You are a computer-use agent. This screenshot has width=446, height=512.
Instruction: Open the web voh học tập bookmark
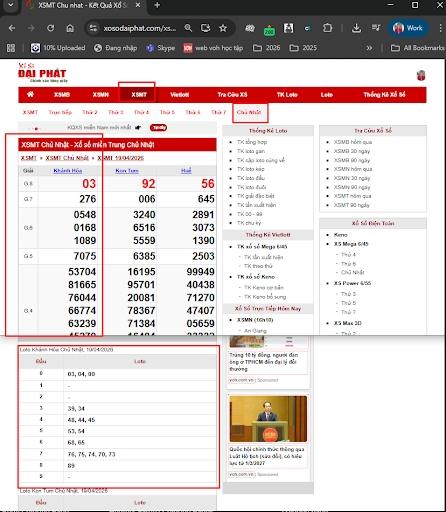213,48
